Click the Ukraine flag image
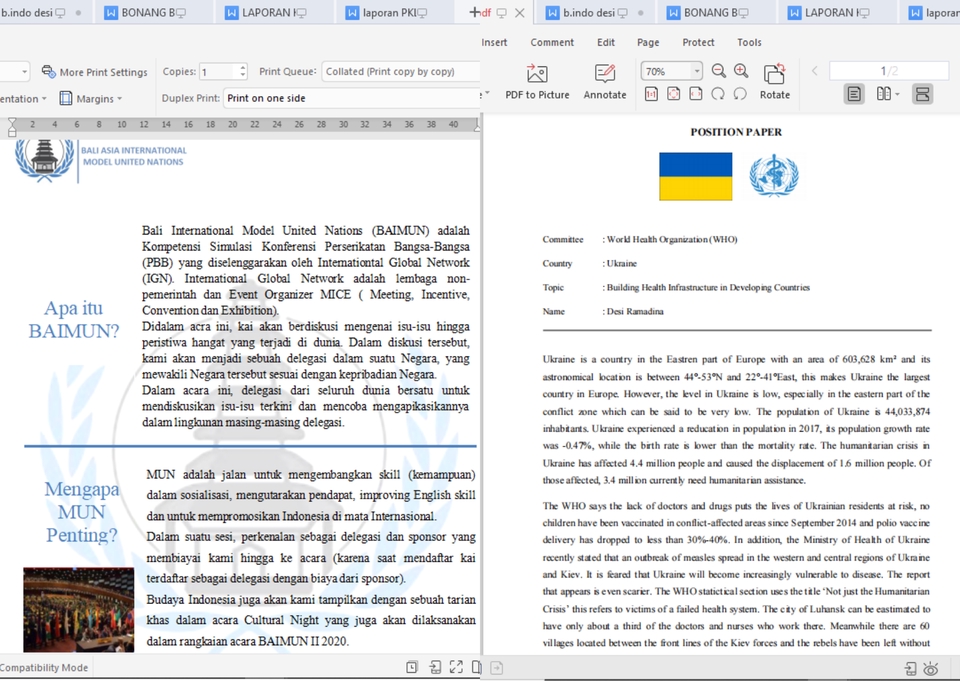 (x=696, y=176)
